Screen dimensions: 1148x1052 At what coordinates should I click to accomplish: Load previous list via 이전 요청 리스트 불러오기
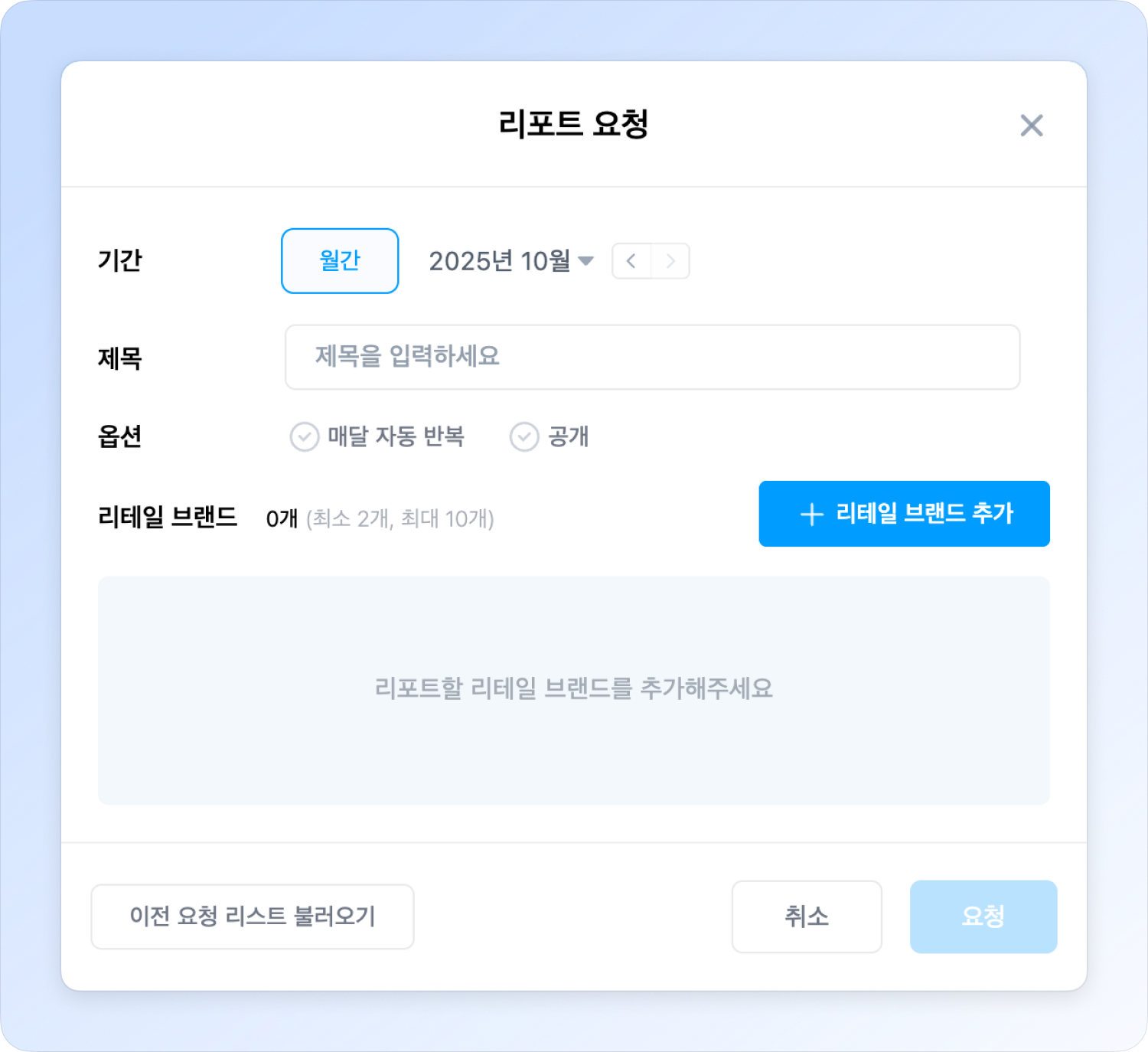(x=253, y=916)
